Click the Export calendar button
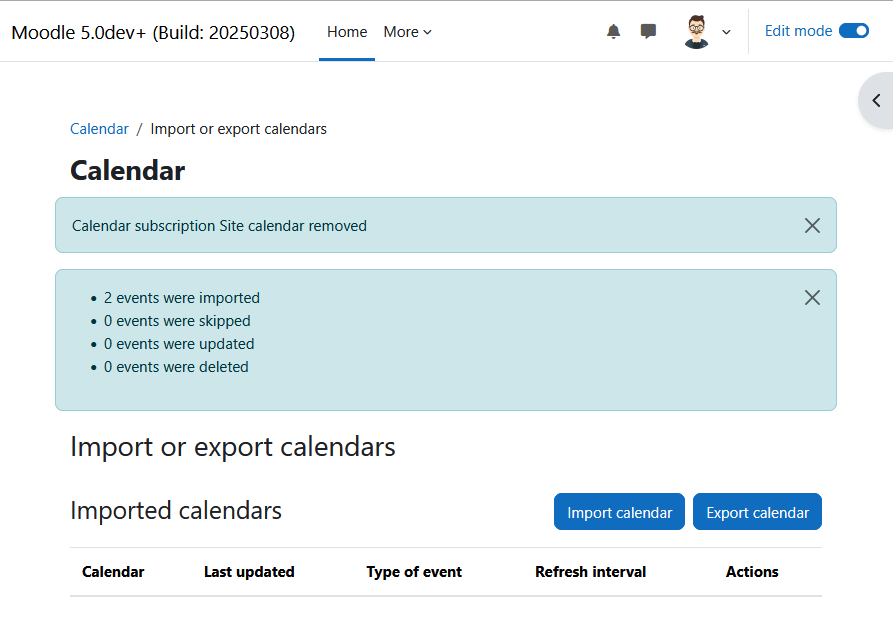Screen dimensions: 893x625 (x=757, y=512)
